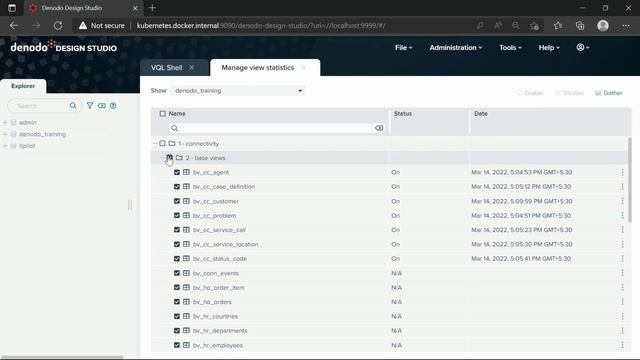Open the Administration menu
Screen dimensions: 640x360
point(456,47)
